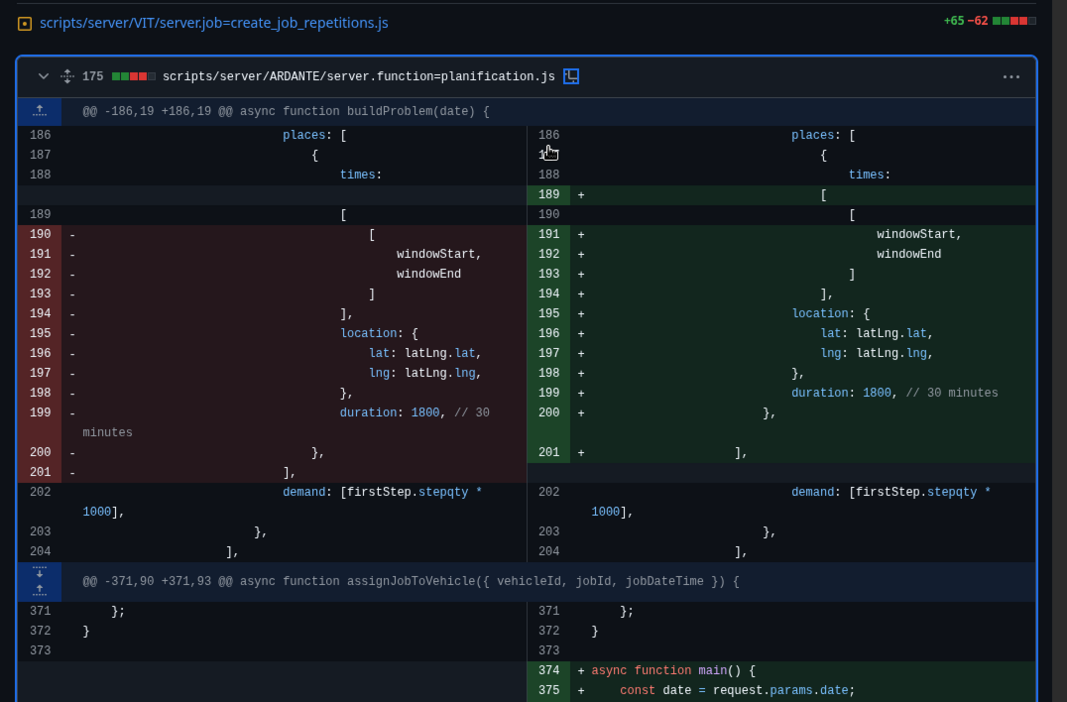Viewport: 1067px width, 702px height.
Task: Select left-side line number 202
Action: pyautogui.click(x=40, y=493)
